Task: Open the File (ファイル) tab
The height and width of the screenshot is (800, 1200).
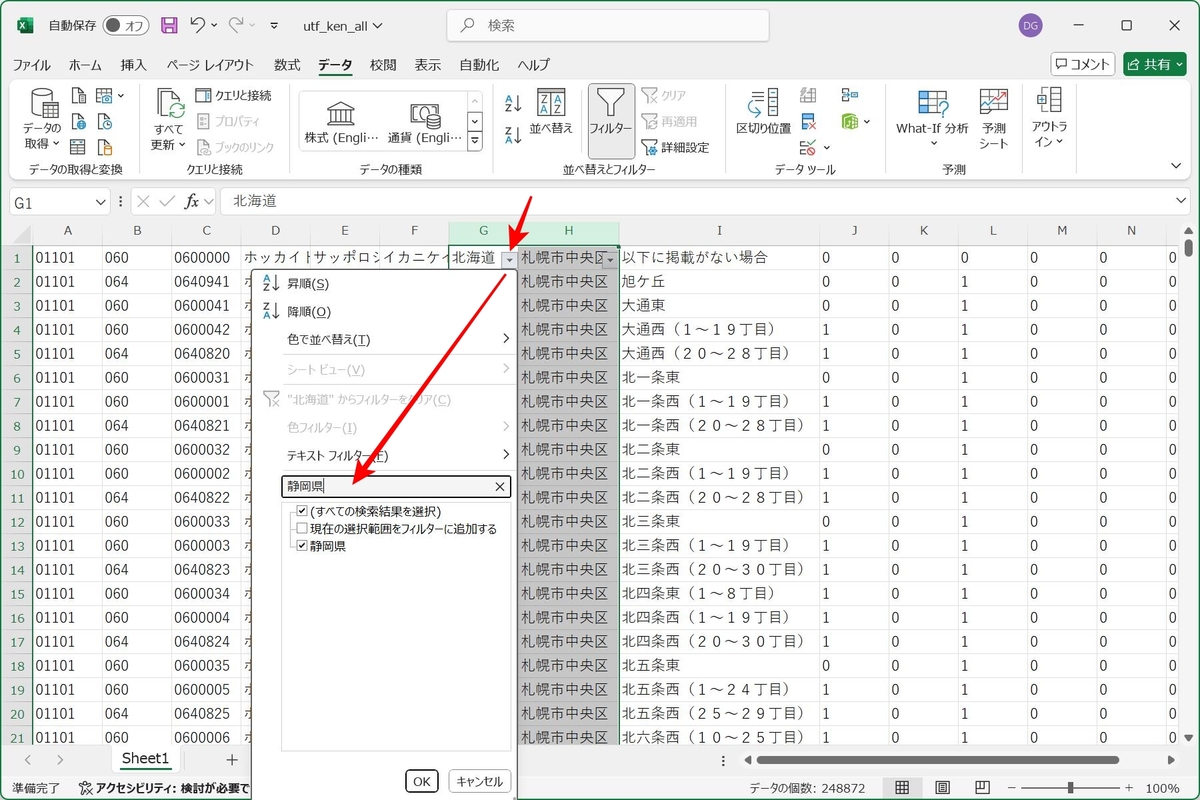Action: 31,65
